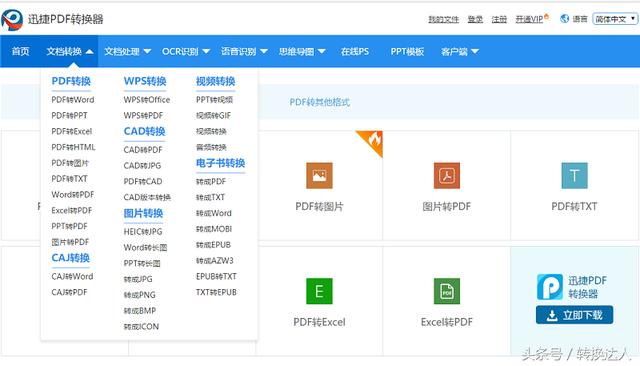Click the green PDF转Excel E icon

319,291
